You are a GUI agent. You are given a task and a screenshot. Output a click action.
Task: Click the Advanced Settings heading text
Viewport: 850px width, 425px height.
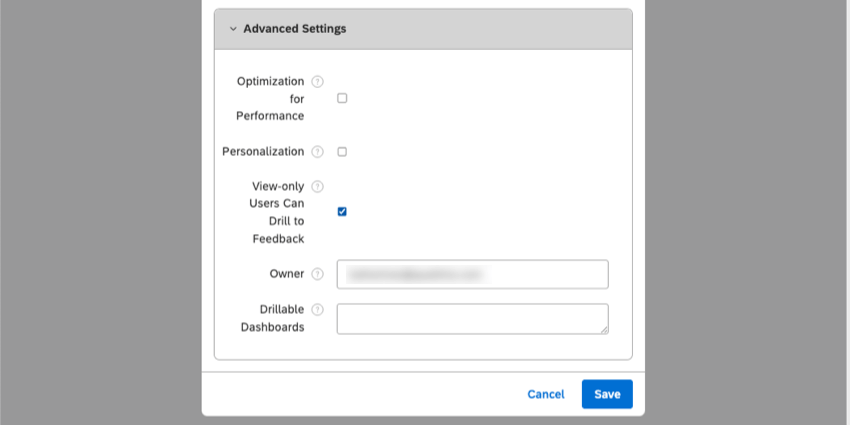pyautogui.click(x=295, y=30)
